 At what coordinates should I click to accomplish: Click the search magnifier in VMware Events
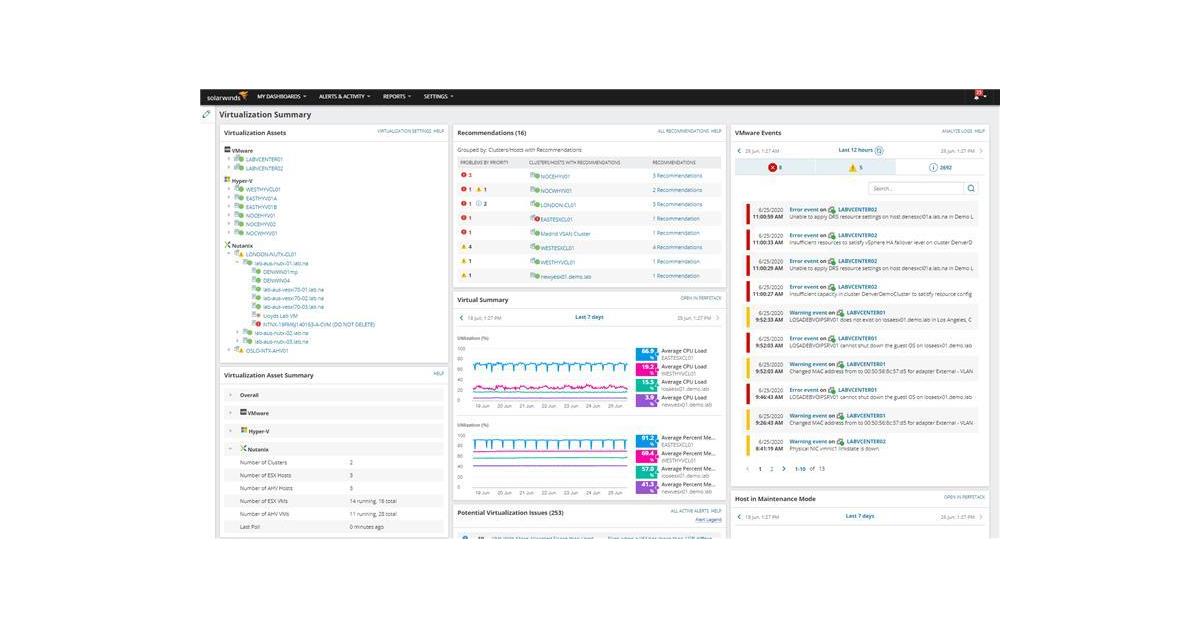[x=971, y=188]
